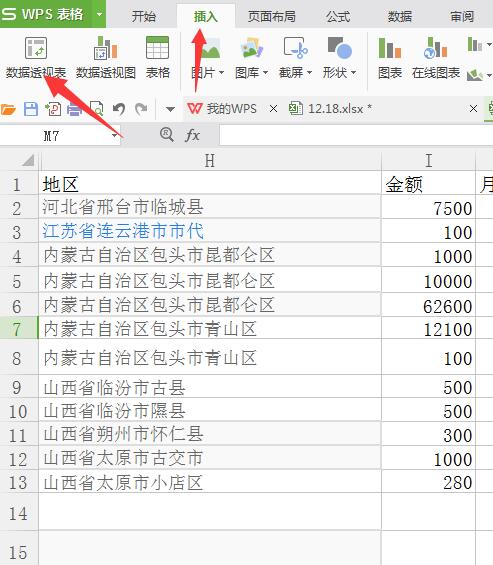Select row 7 header
This screenshot has height=565, width=493.
[x=18, y=328]
